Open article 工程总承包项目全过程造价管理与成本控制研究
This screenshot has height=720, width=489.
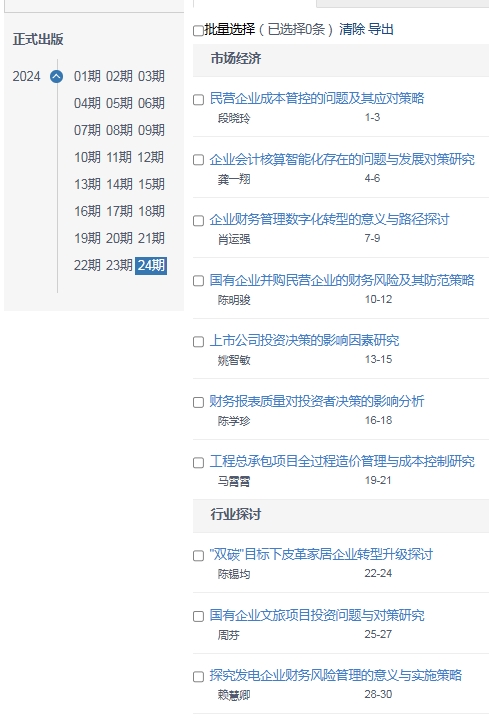coord(342,461)
